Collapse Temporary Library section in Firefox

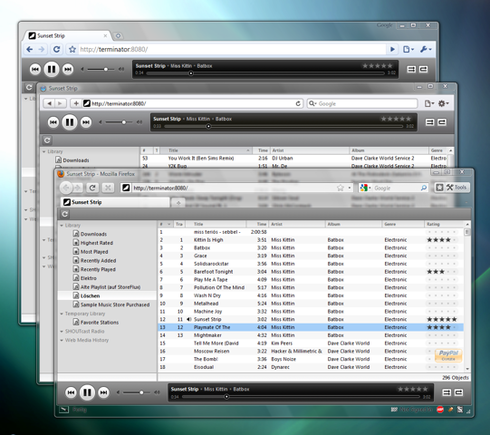tap(62, 314)
